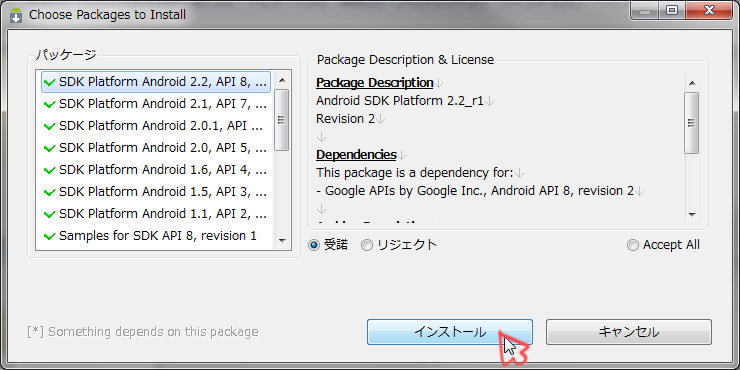Click the green checkmark beside Android 2.1 package
This screenshot has width=740, height=370.
click(x=50, y=104)
